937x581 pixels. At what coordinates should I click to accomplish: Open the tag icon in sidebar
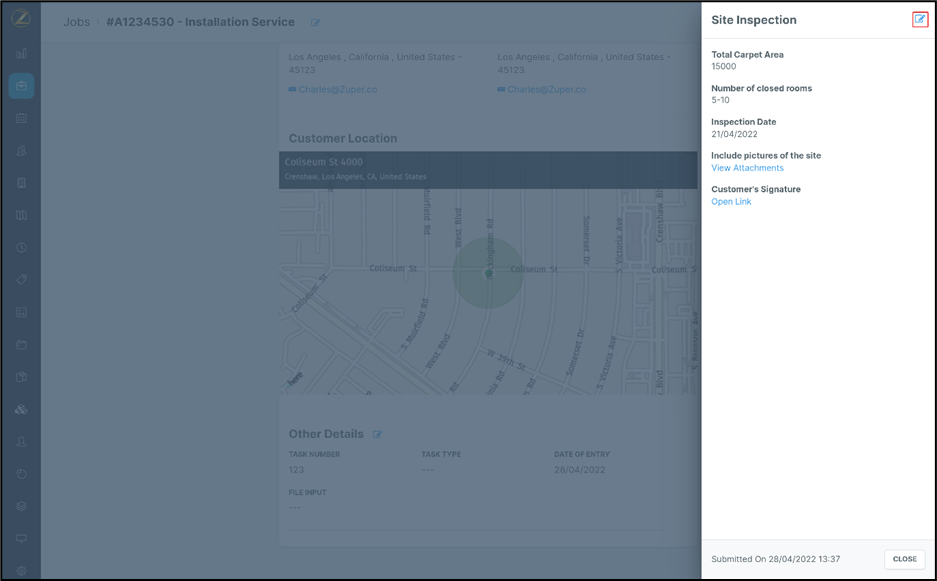click(x=21, y=280)
